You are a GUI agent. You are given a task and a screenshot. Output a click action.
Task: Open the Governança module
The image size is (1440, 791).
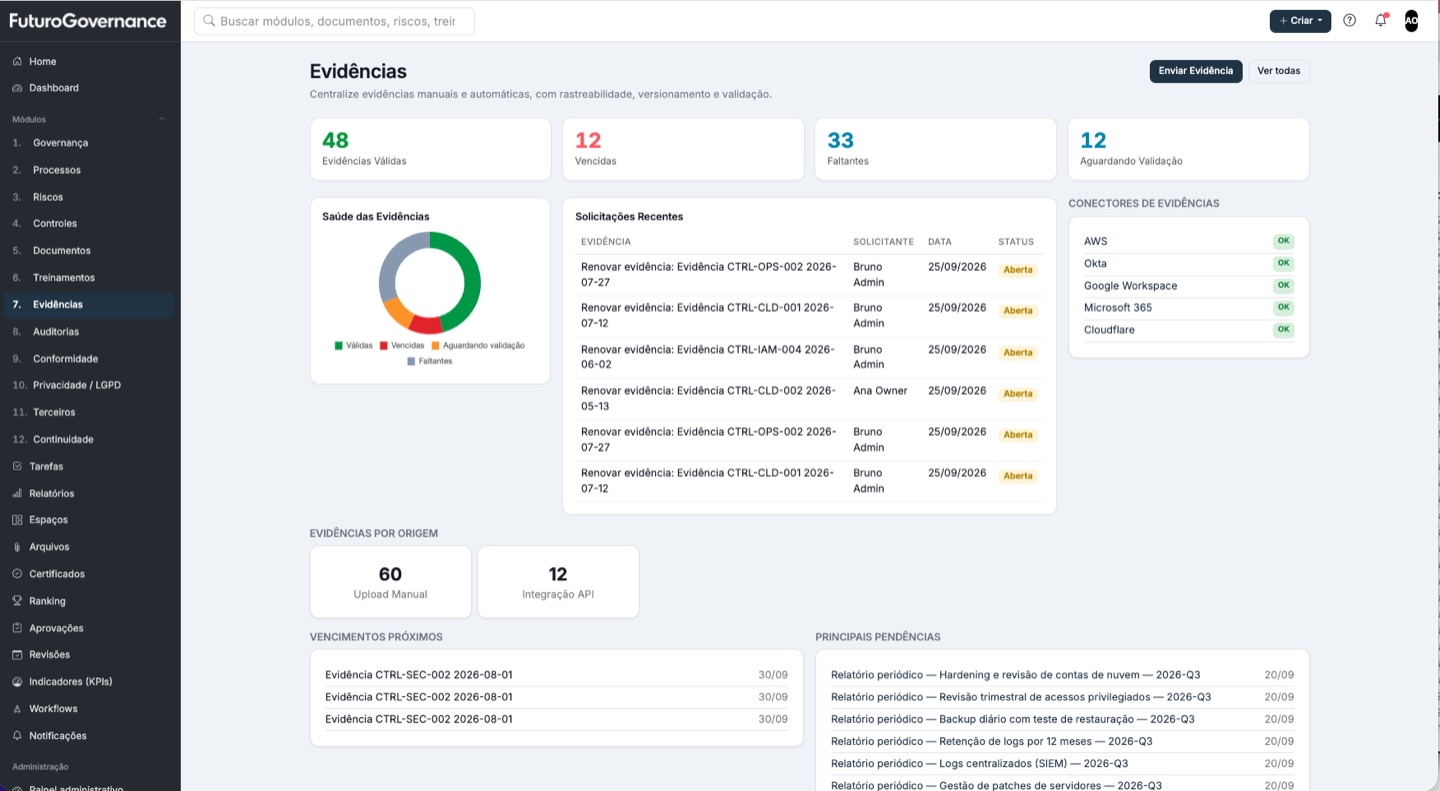click(90, 143)
